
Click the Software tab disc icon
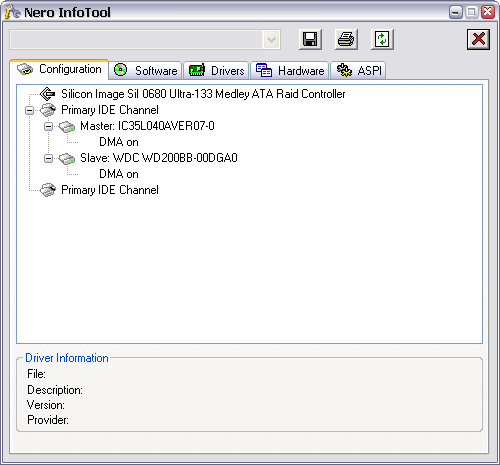[120, 70]
